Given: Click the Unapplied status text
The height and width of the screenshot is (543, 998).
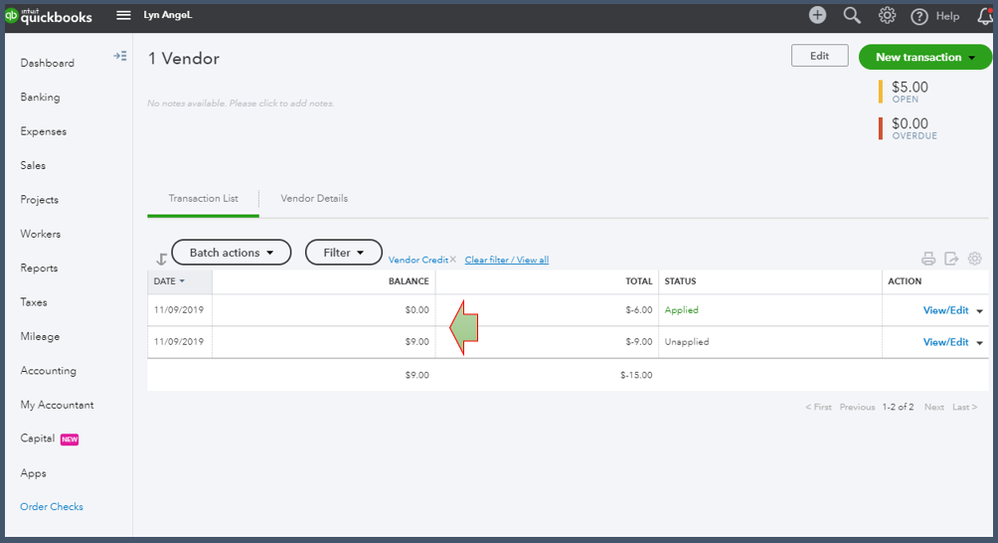Looking at the screenshot, I should (686, 342).
